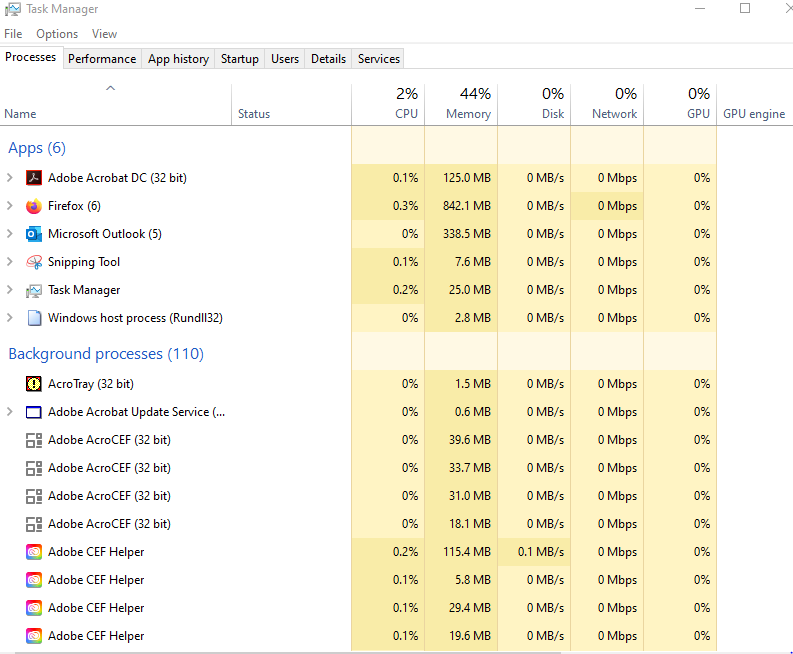Switch to the App history tab
The height and width of the screenshot is (654, 793).
[178, 59]
